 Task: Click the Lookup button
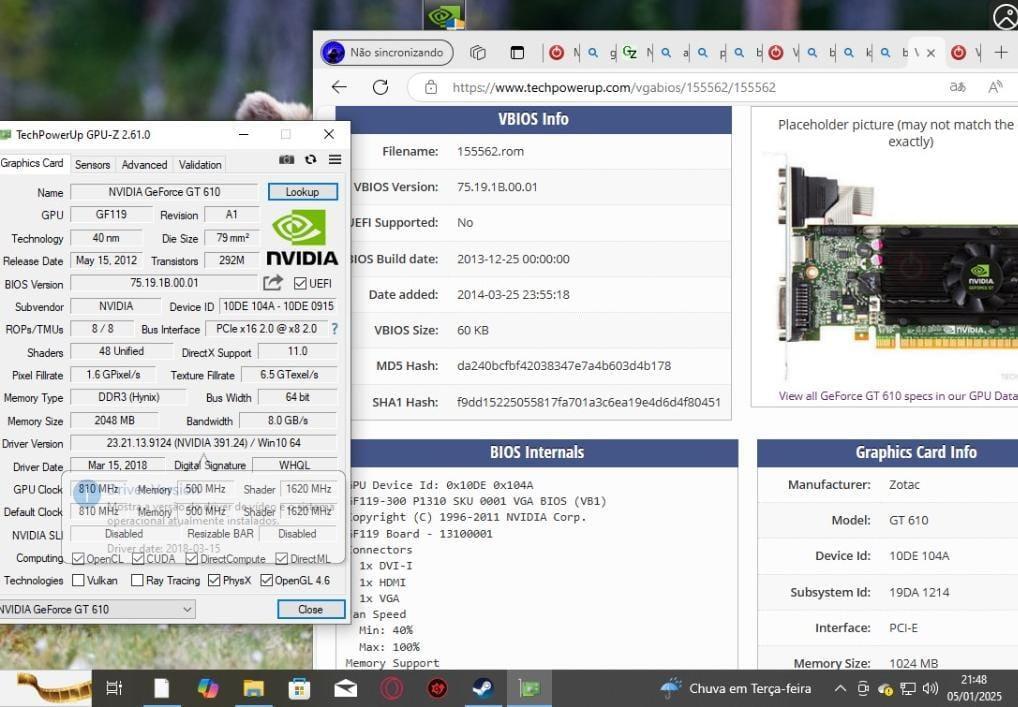pyautogui.click(x=303, y=192)
